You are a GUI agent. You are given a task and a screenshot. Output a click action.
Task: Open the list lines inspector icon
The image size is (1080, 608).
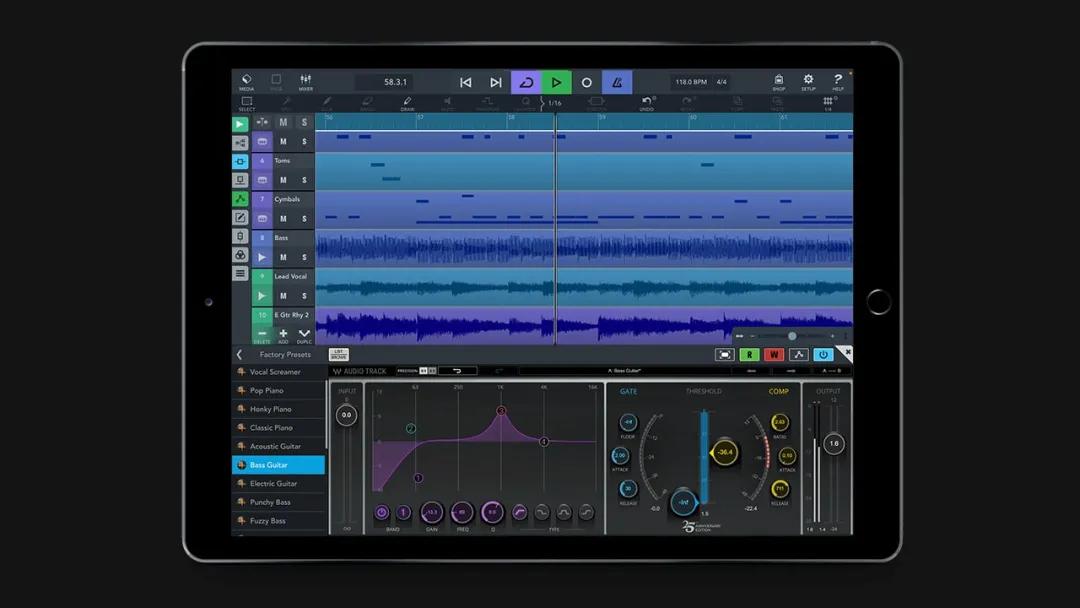[240, 273]
